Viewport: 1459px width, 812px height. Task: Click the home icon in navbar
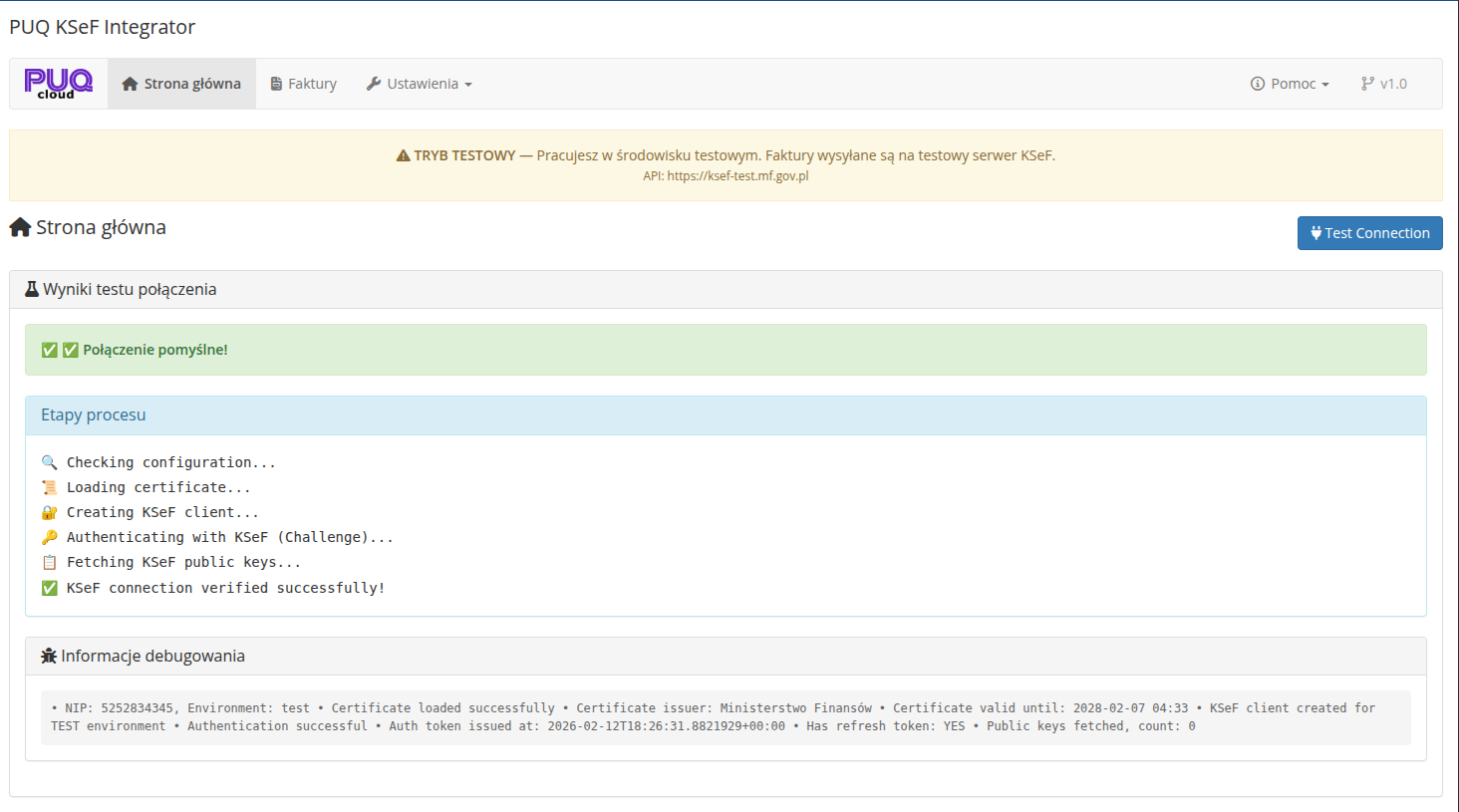(x=130, y=85)
